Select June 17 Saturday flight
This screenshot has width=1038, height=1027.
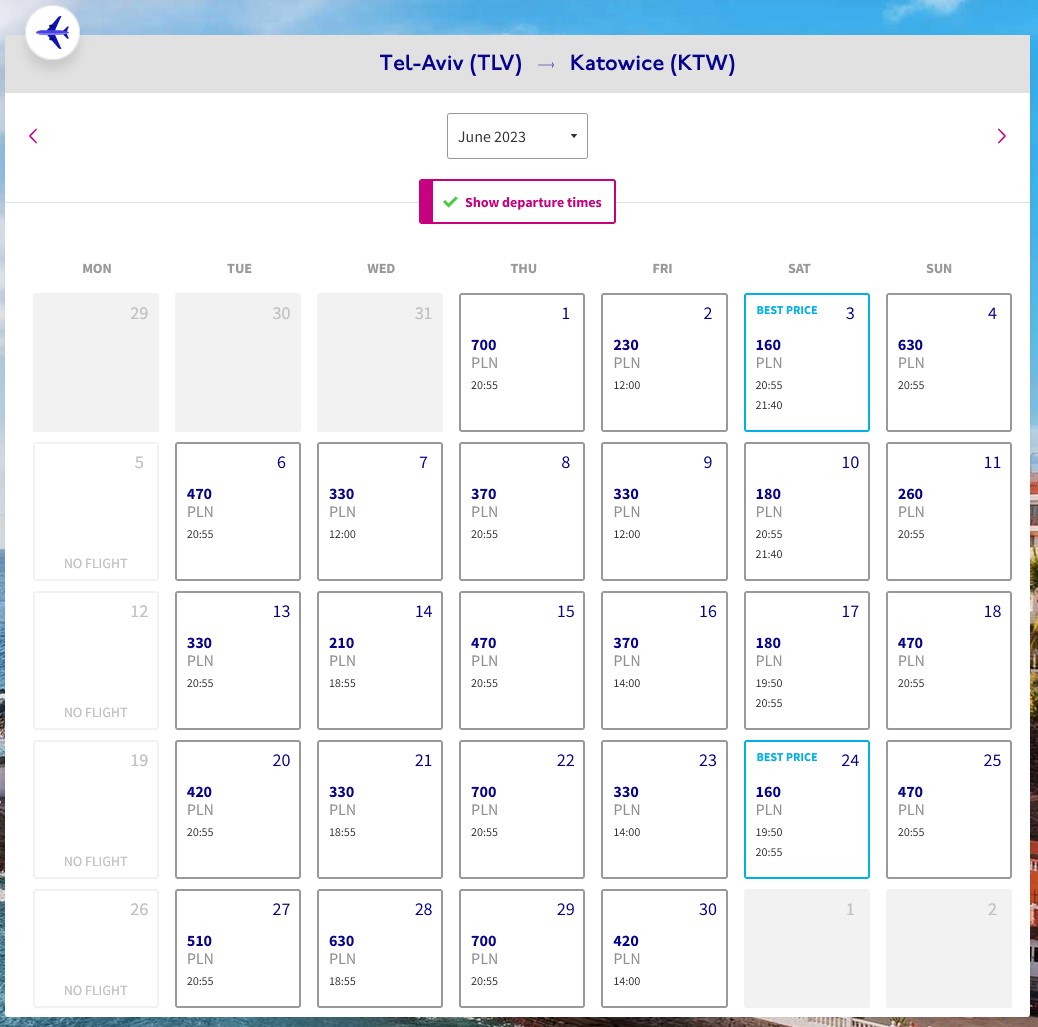tap(806, 660)
